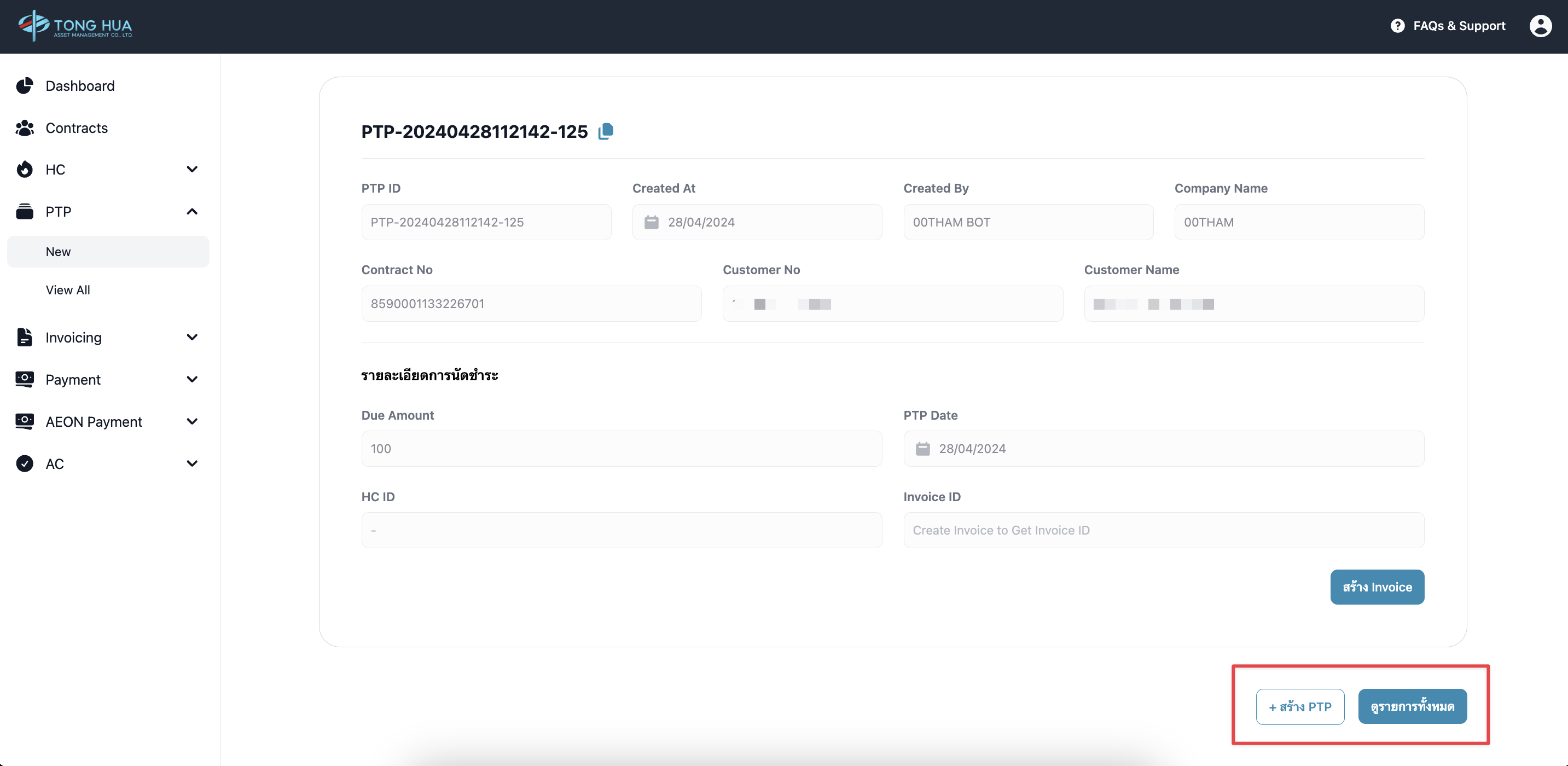Viewport: 1568px width, 766px height.
Task: Click the Created At calendar icon
Action: 651,222
